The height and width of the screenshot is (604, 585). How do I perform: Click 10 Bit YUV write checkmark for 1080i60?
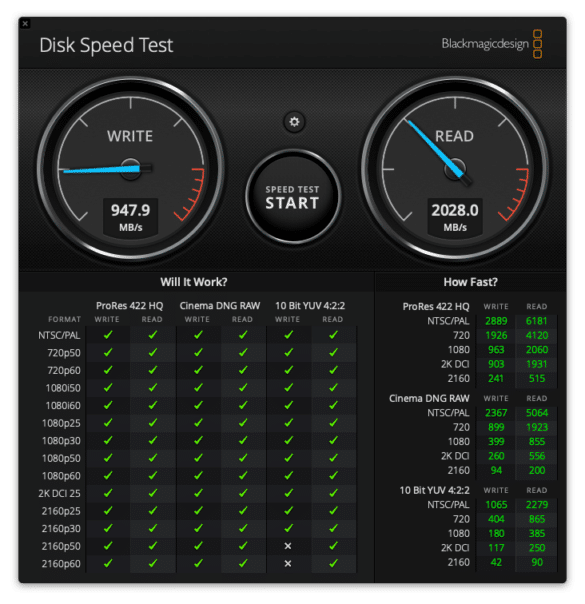(x=288, y=405)
